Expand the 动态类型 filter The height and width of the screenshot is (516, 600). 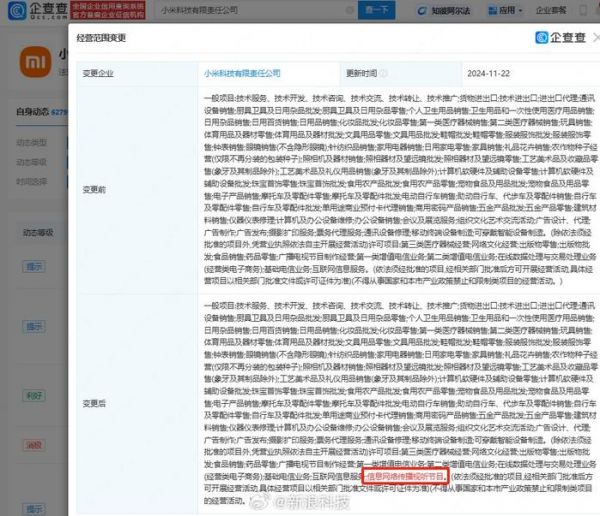30,141
